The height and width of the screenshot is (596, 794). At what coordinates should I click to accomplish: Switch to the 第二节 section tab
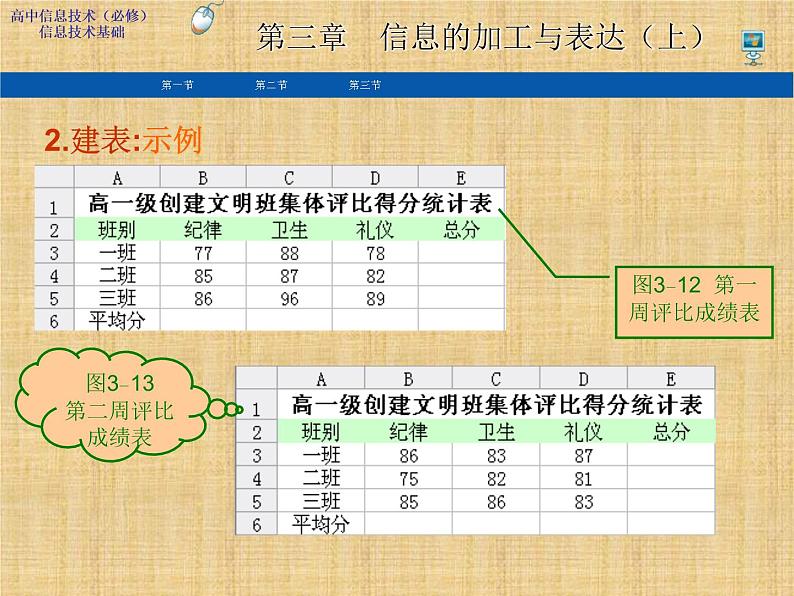click(x=271, y=85)
